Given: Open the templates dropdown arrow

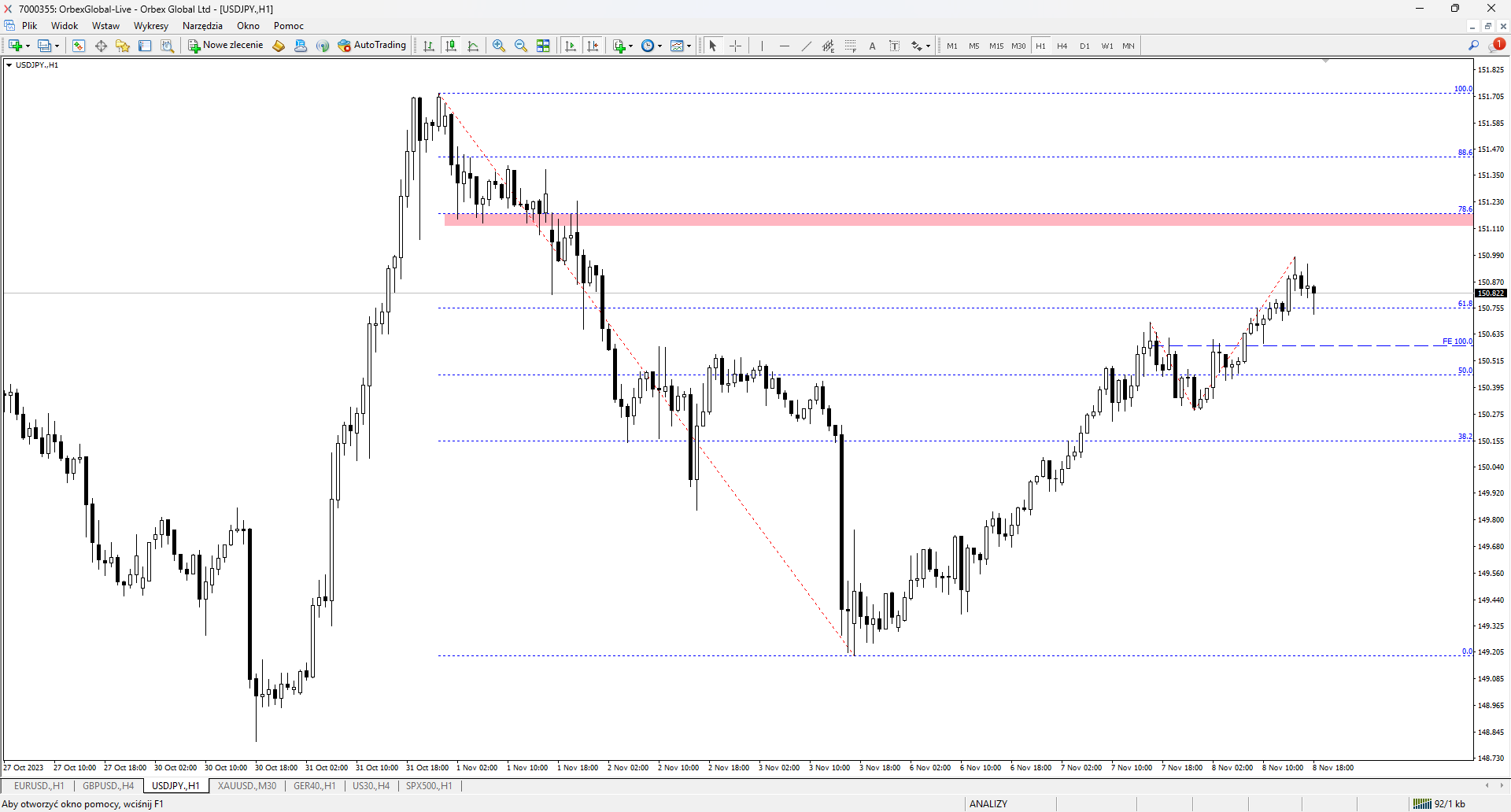Looking at the screenshot, I should (689, 46).
